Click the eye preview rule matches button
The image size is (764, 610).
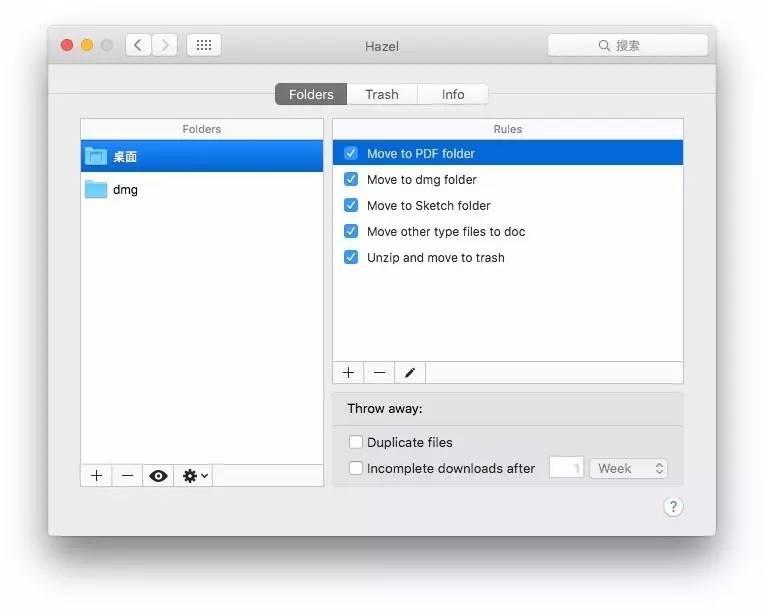coord(158,476)
